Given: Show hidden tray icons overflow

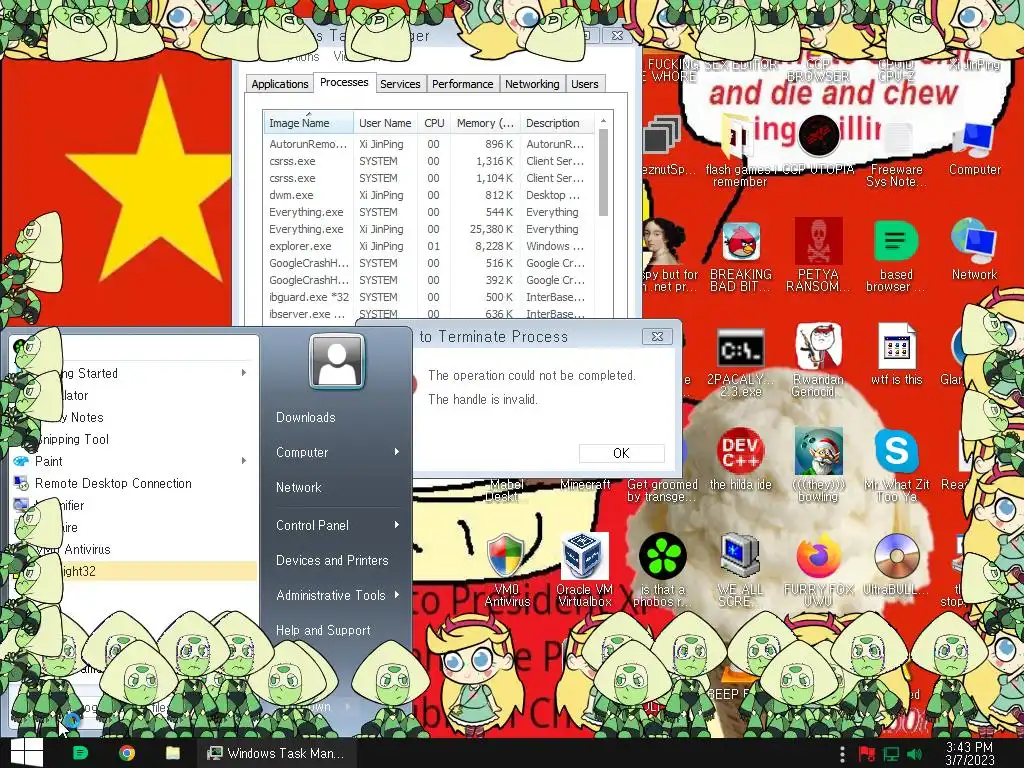Looking at the screenshot, I should 842,755.
